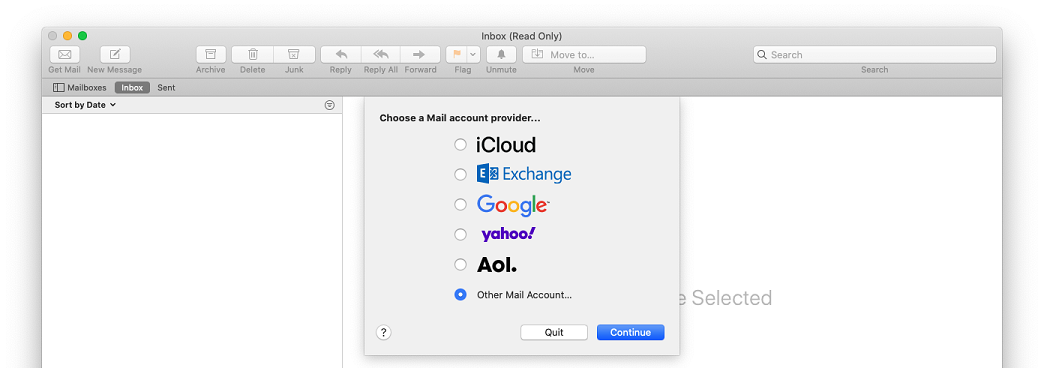1044x368 pixels.
Task: Click the Google logo
Action: 513,205
